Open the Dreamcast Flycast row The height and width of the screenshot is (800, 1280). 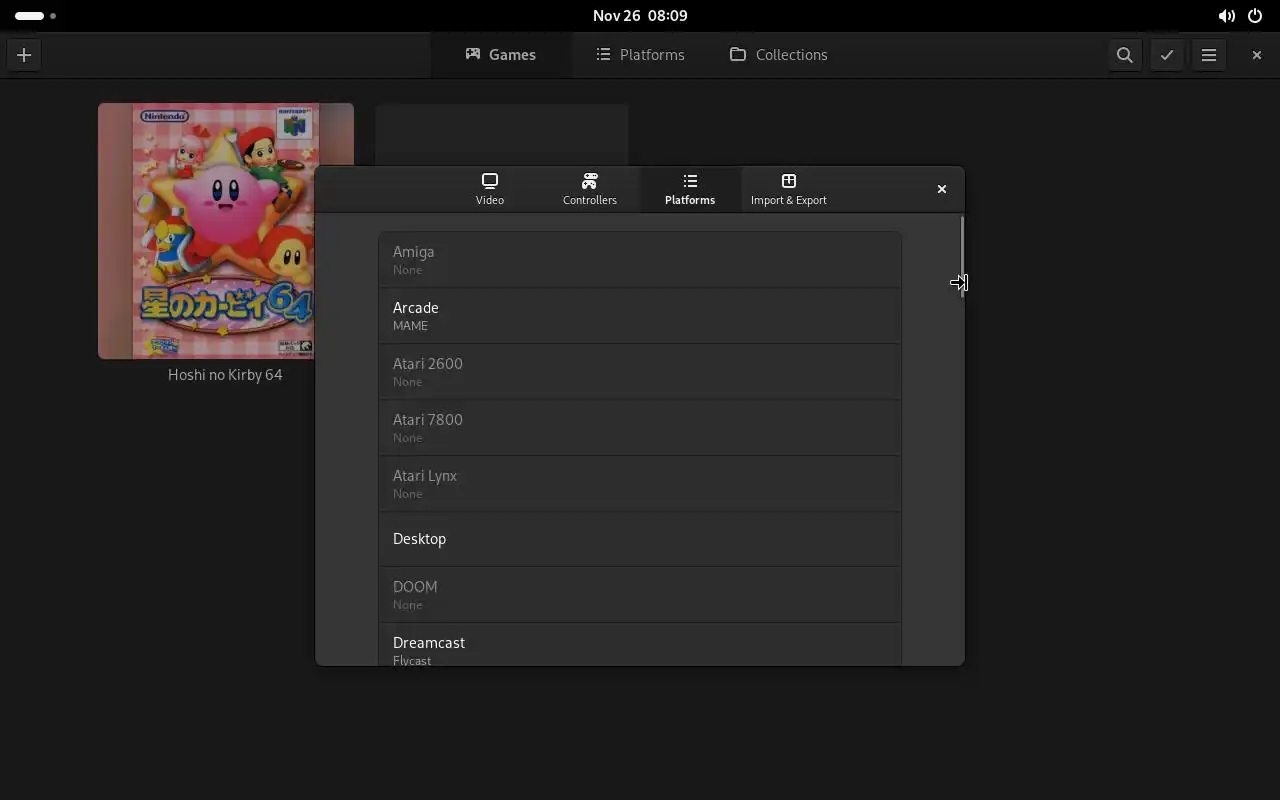(640, 645)
